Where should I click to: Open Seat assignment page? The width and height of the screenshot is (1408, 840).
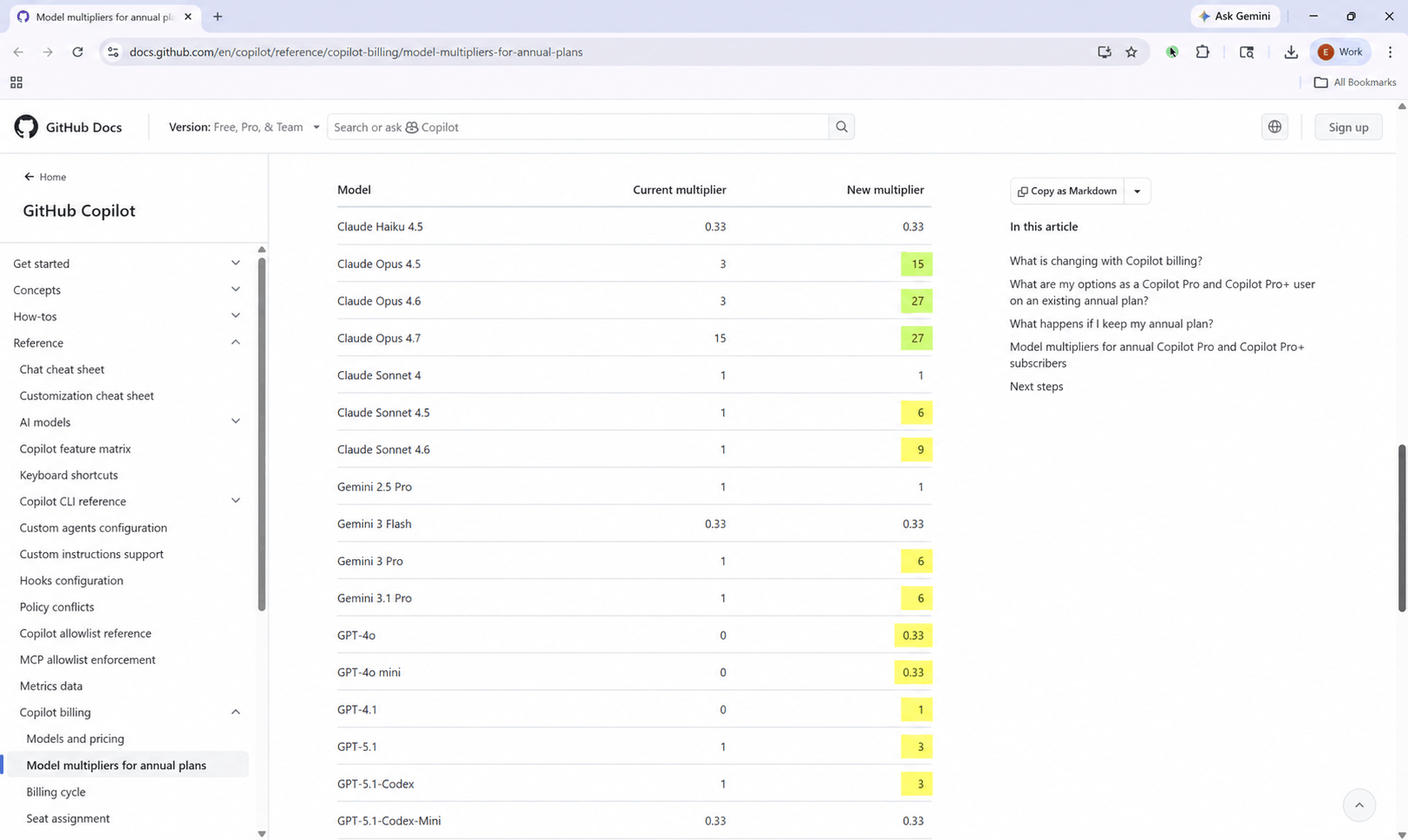tap(68, 818)
